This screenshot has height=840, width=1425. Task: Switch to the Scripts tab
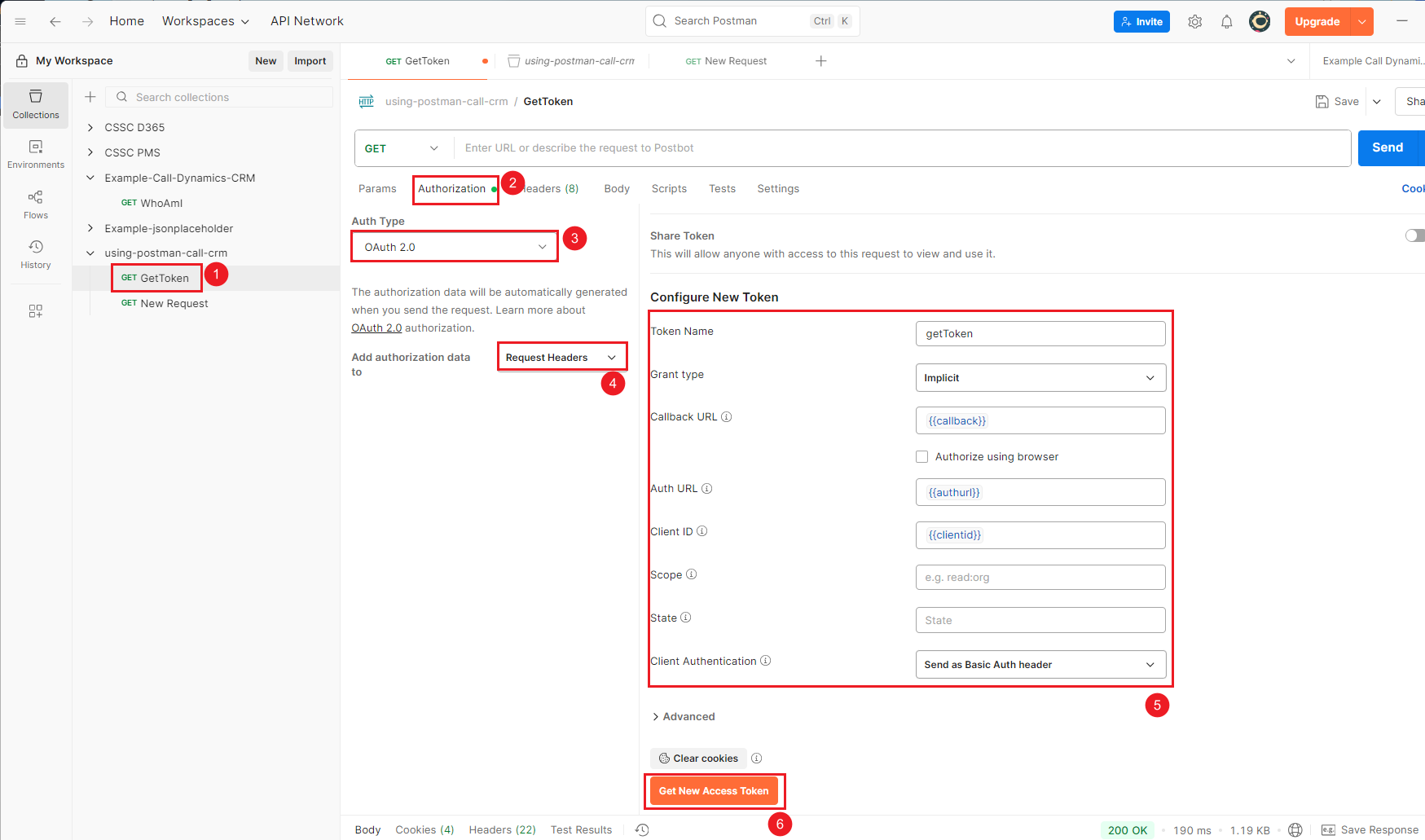tap(669, 189)
